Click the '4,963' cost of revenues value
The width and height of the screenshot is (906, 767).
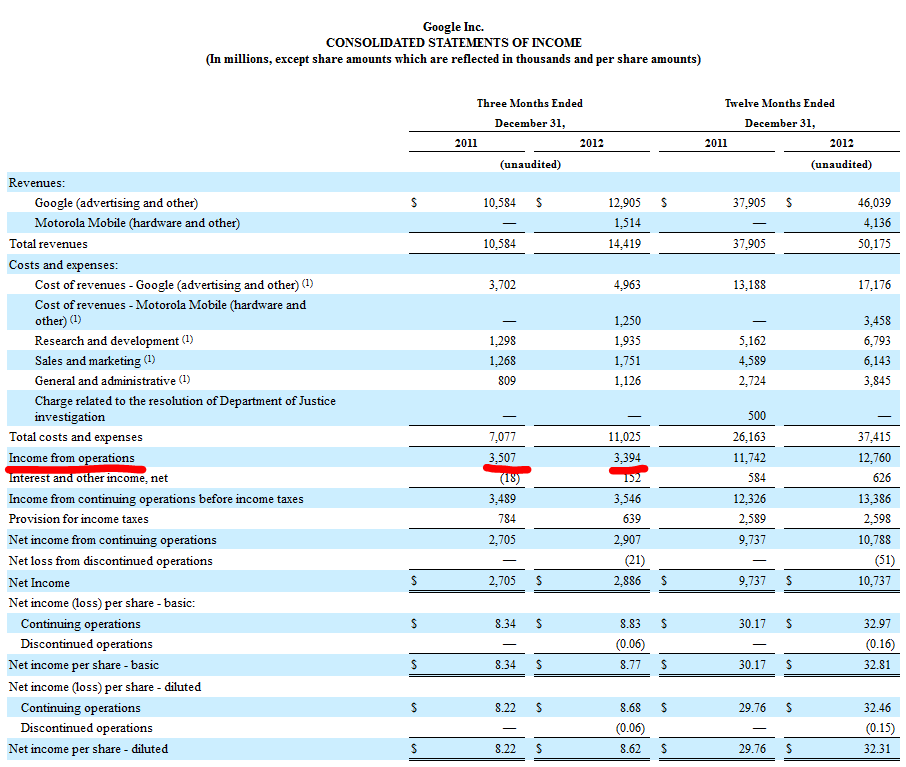[627, 285]
